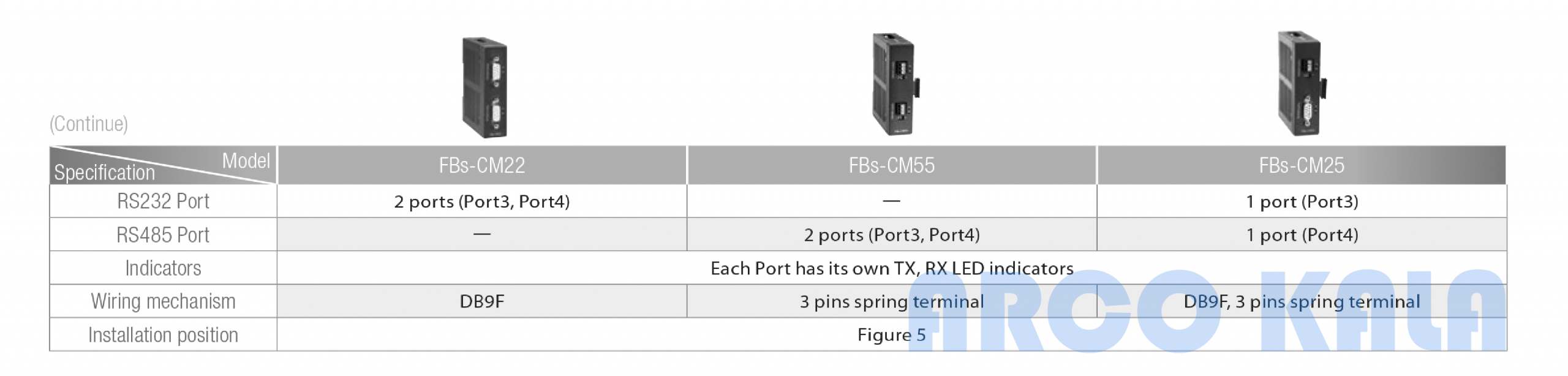This screenshot has height=376, width=1568.
Task: Click the Indicators row label
Action: 163,268
